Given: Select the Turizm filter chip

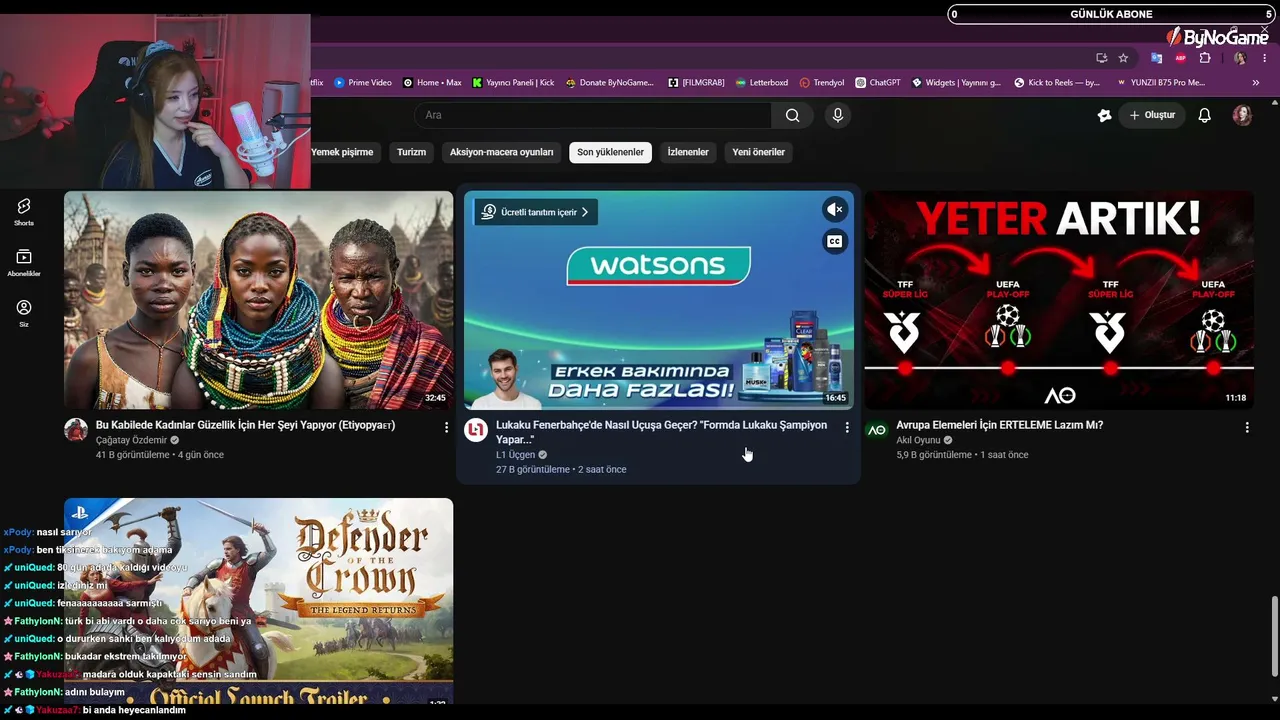Looking at the screenshot, I should coord(411,152).
